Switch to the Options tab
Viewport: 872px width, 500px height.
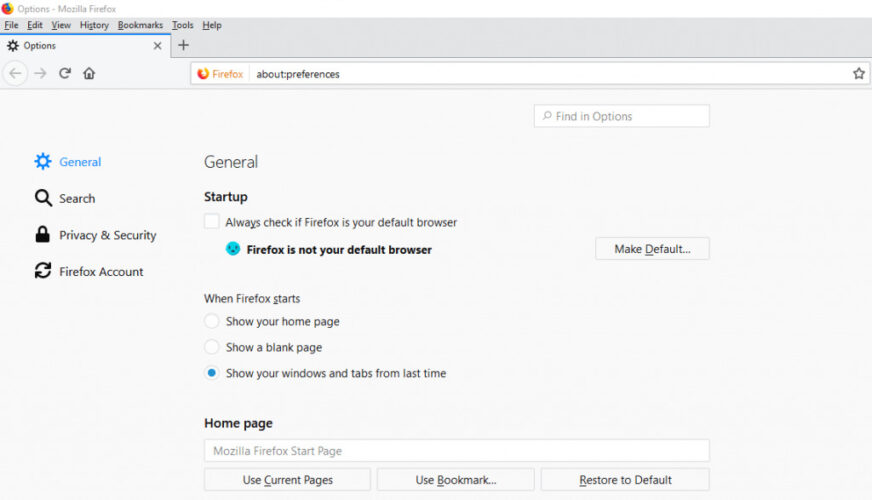pos(85,46)
